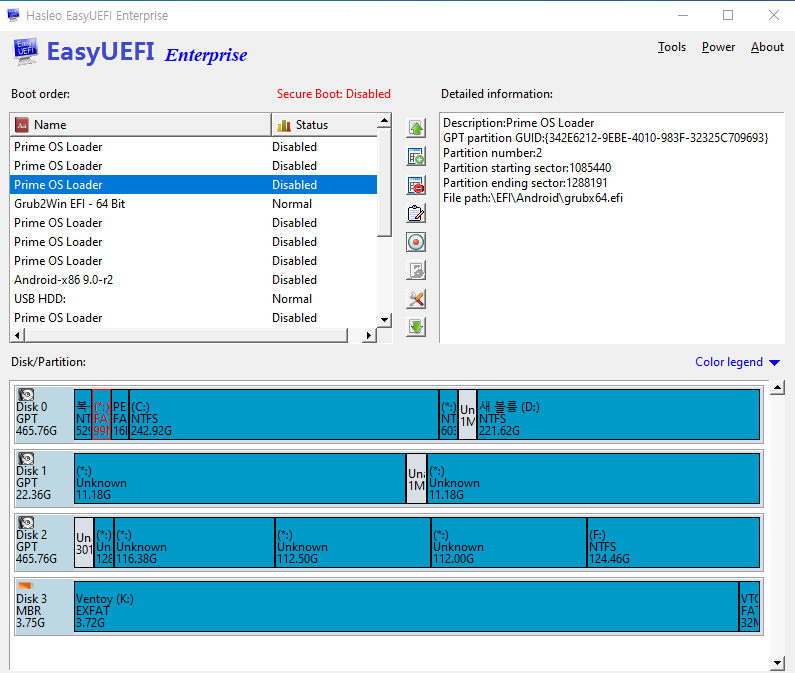Click the Partition starting sector:1085440 line
795x673 pixels.
(527, 168)
